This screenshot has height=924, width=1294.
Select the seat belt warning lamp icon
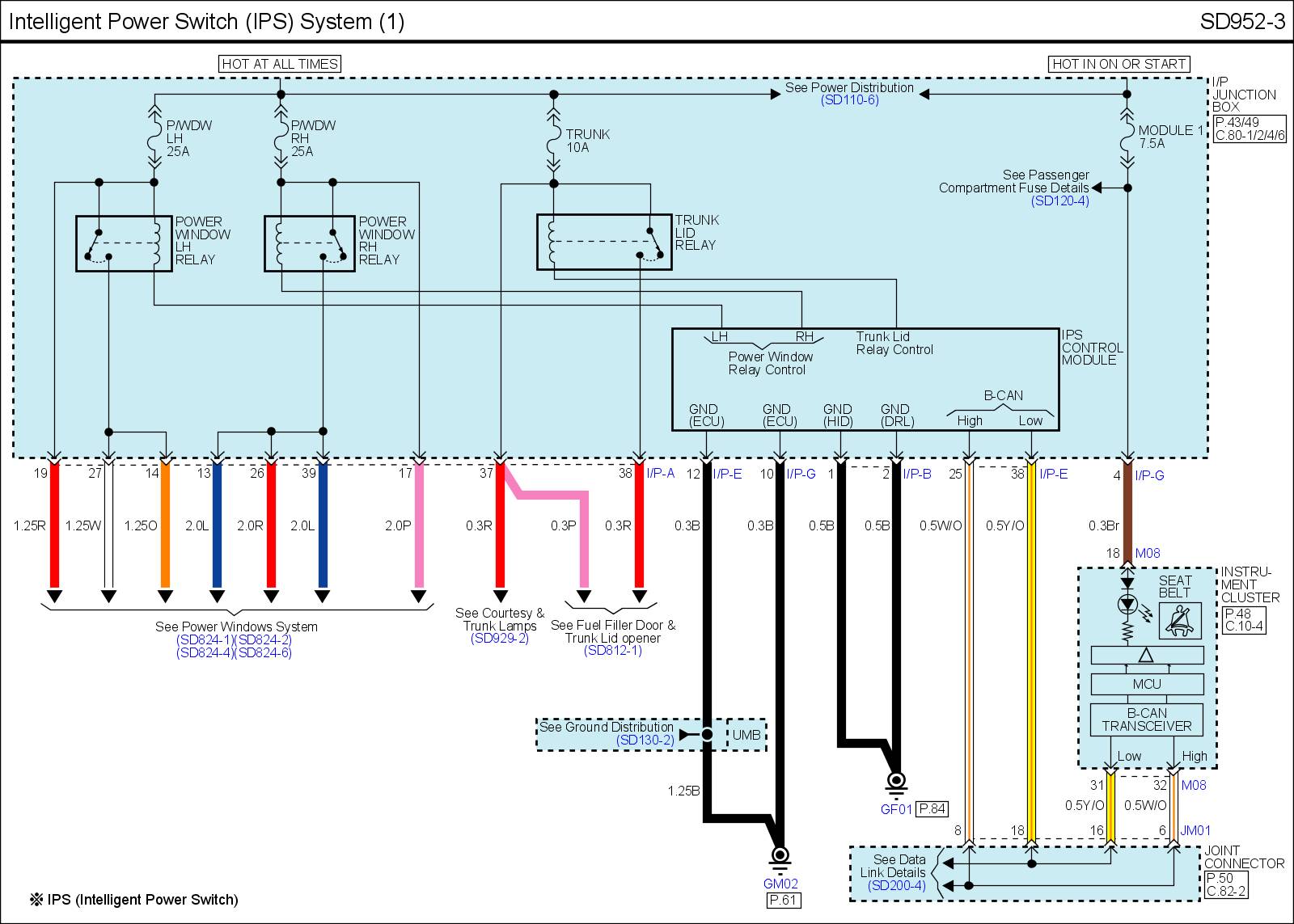(1180, 621)
